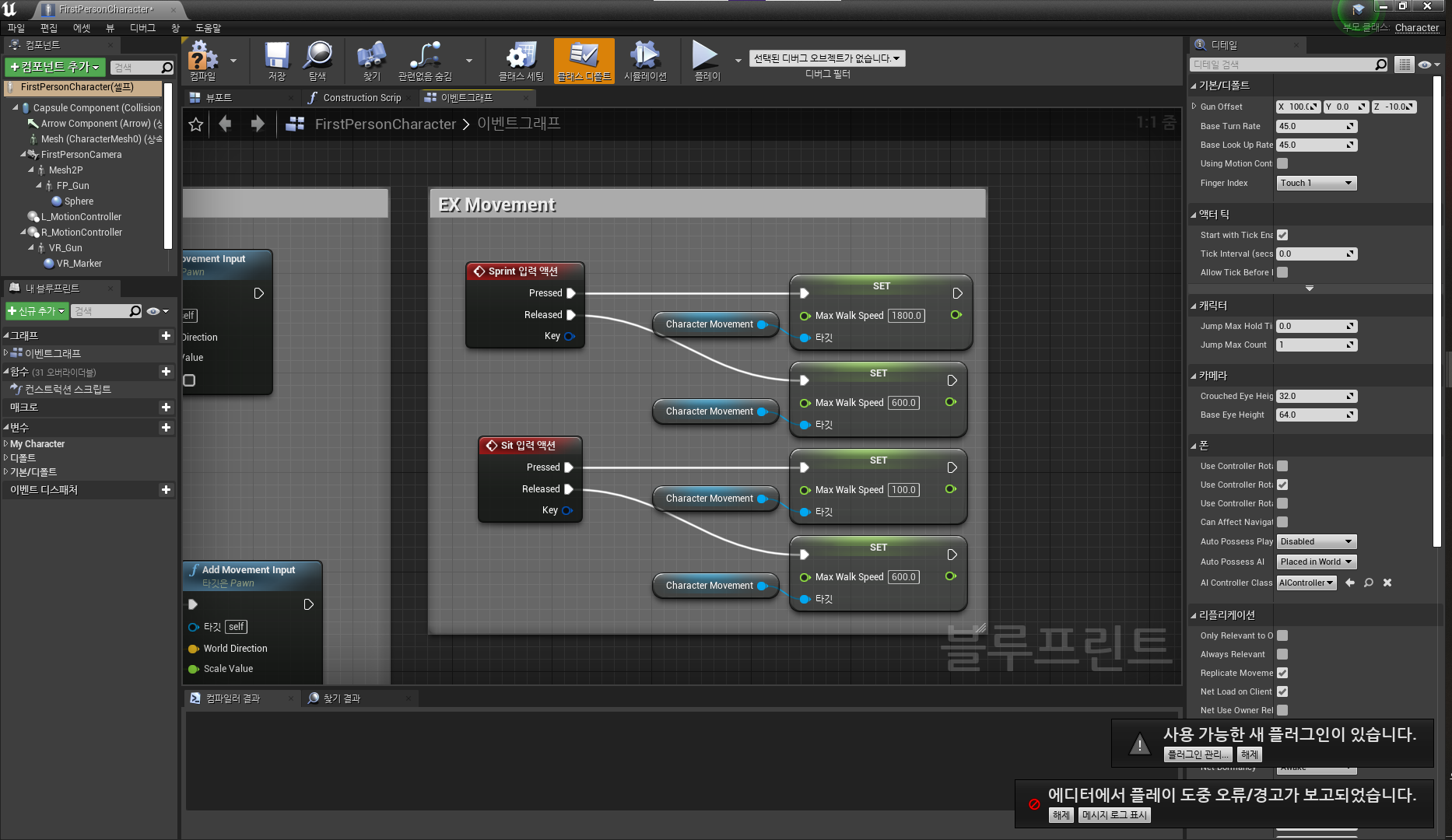This screenshot has width=1452, height=840.
Task: Open 클래스 세팅 toolbar icon
Action: coord(521,61)
